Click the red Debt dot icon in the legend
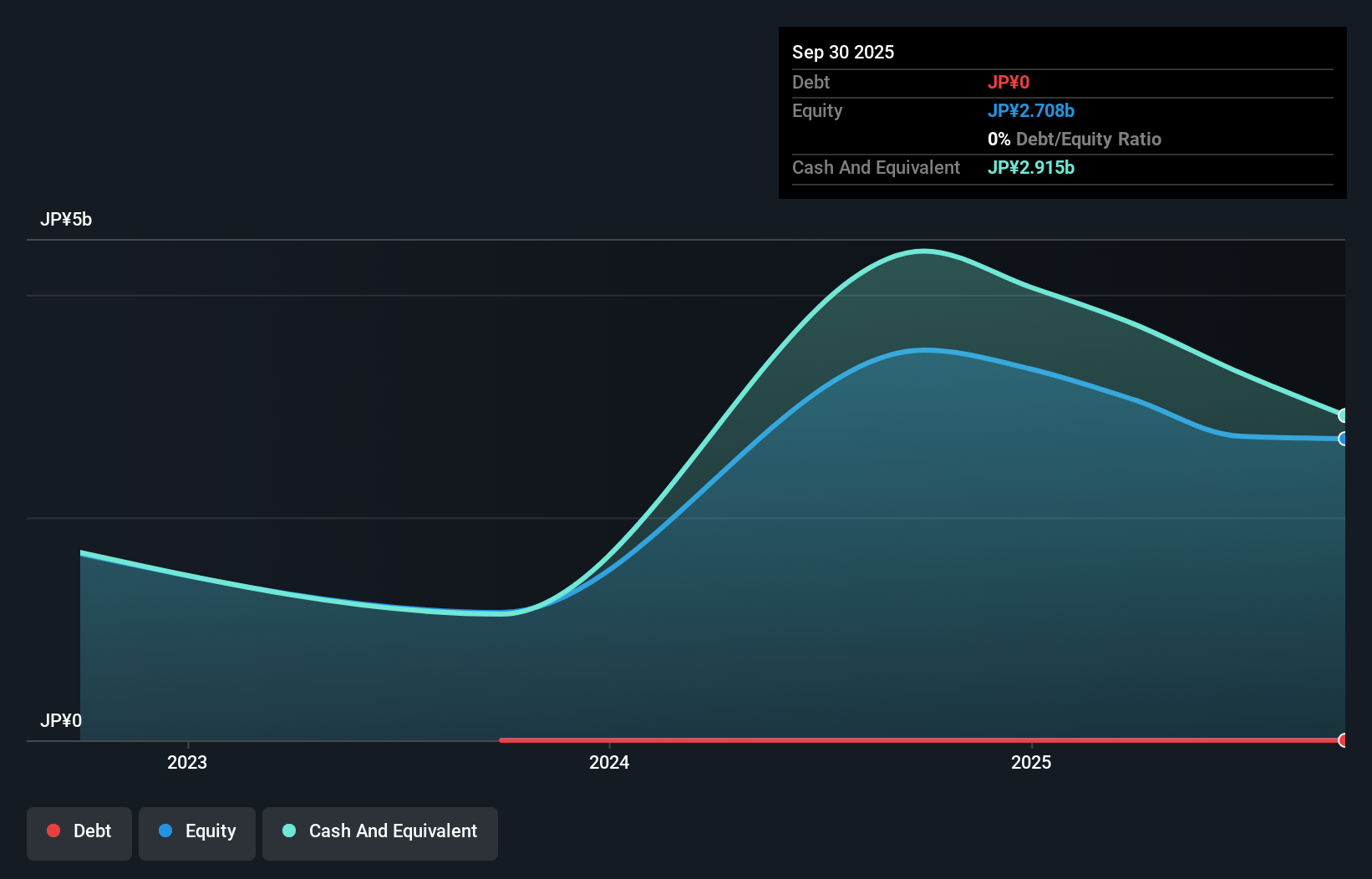Screen dimensions: 1372x879 pyautogui.click(x=53, y=831)
